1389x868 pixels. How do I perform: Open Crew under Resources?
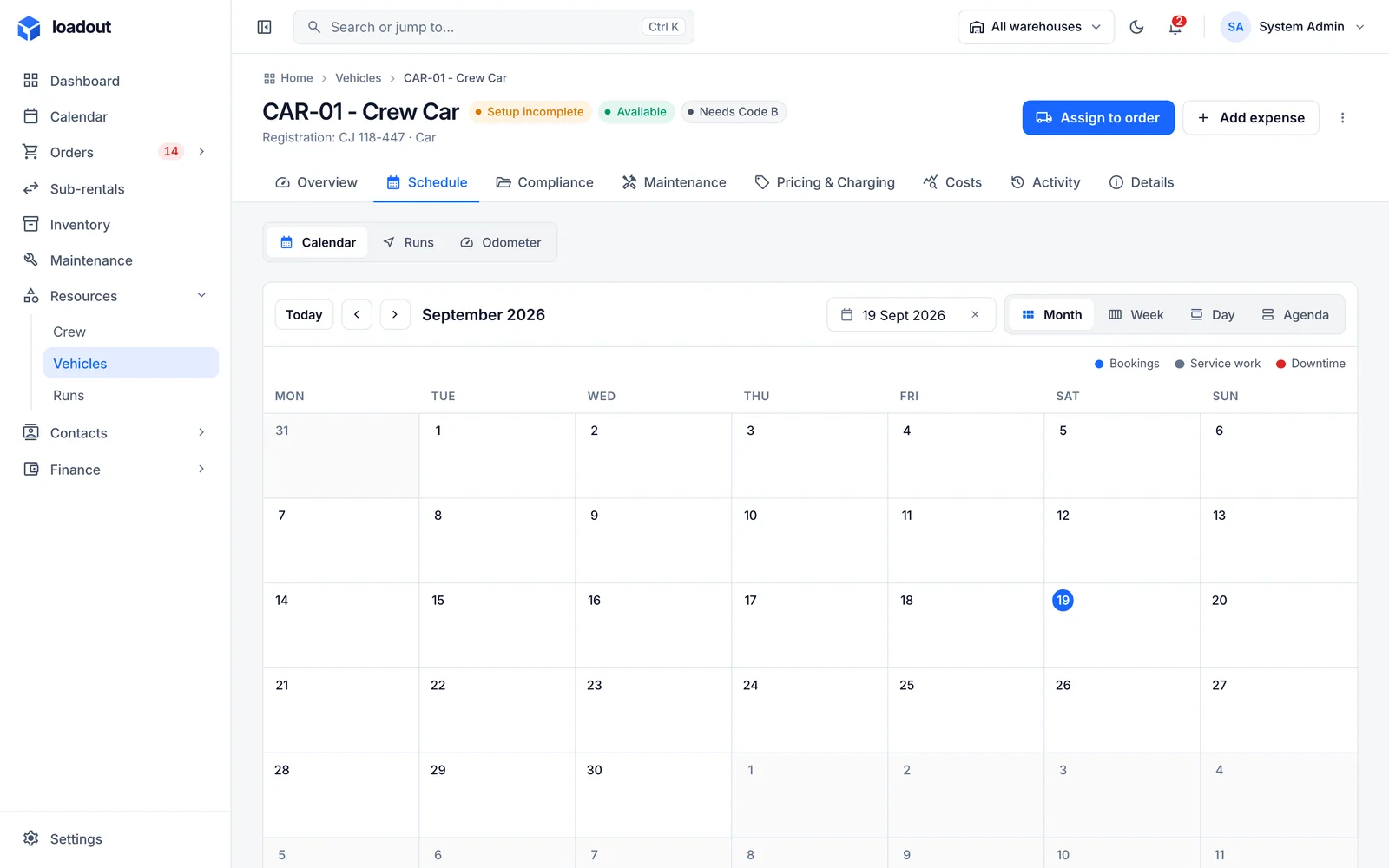(131, 332)
